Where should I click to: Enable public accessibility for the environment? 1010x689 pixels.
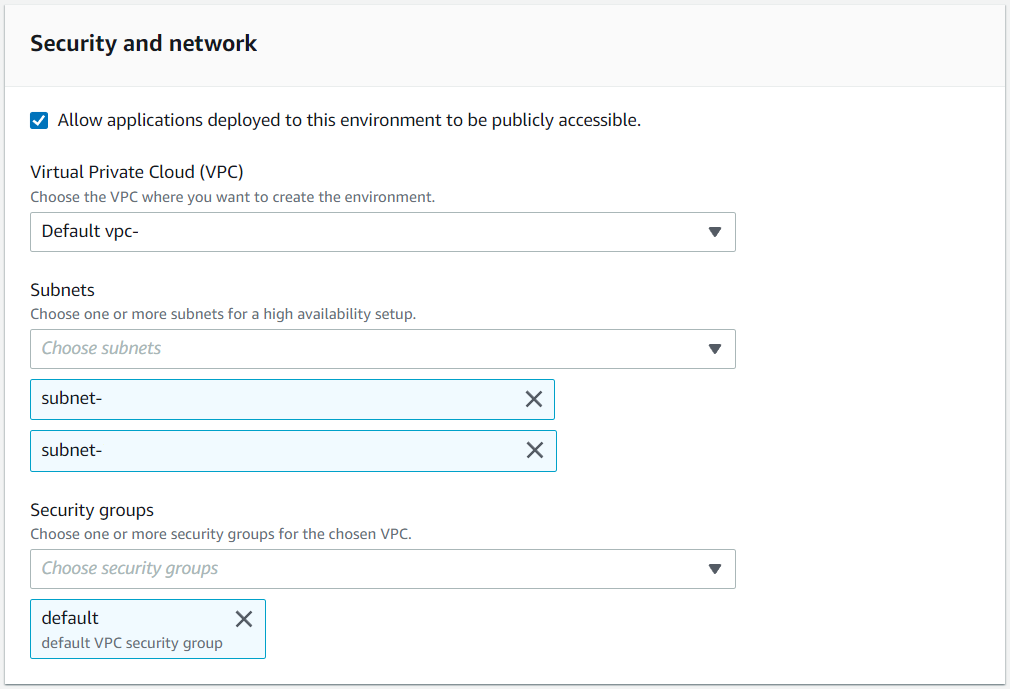click(38, 120)
